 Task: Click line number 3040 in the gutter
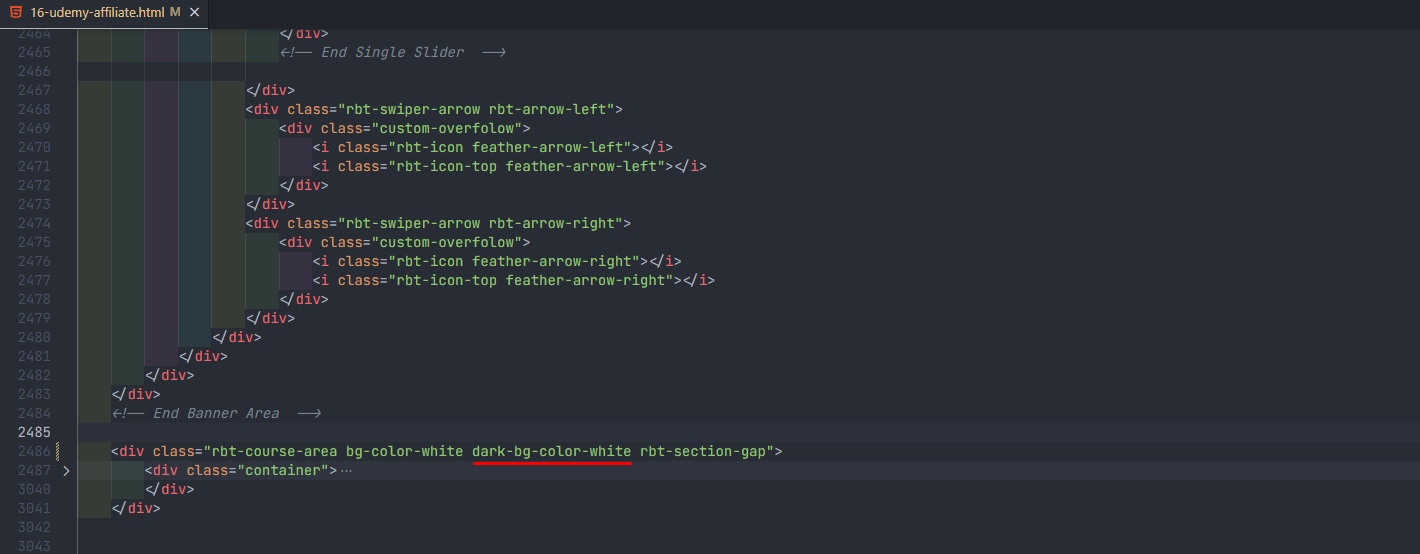[x=34, y=490]
